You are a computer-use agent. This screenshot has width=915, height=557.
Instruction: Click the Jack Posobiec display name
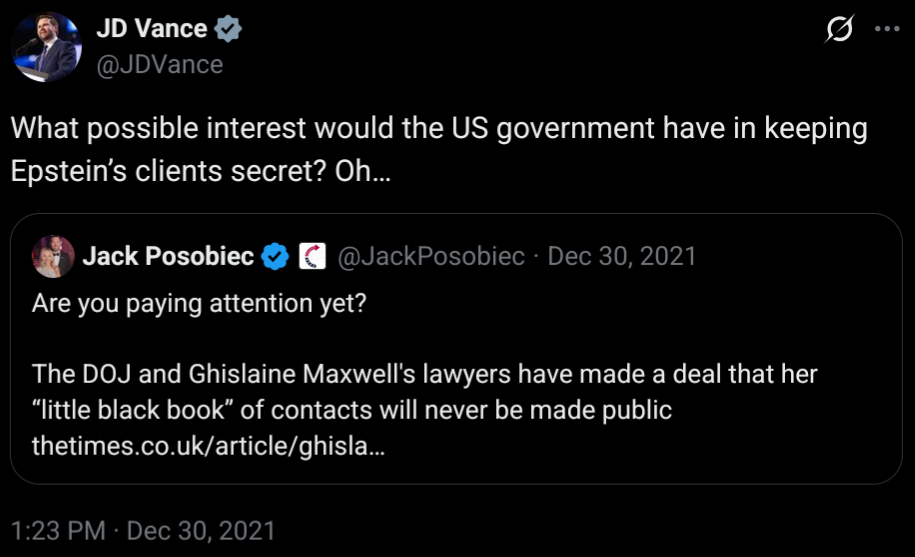pyautogui.click(x=167, y=257)
